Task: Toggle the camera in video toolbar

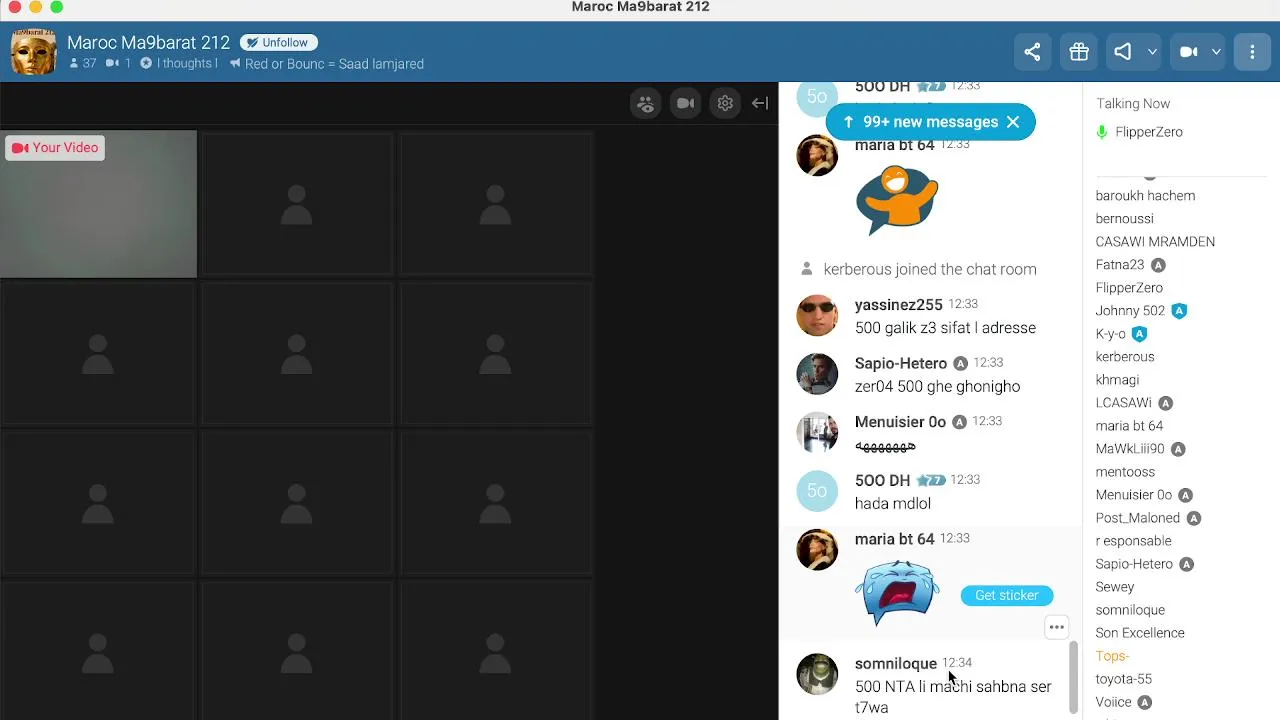Action: coord(685,103)
